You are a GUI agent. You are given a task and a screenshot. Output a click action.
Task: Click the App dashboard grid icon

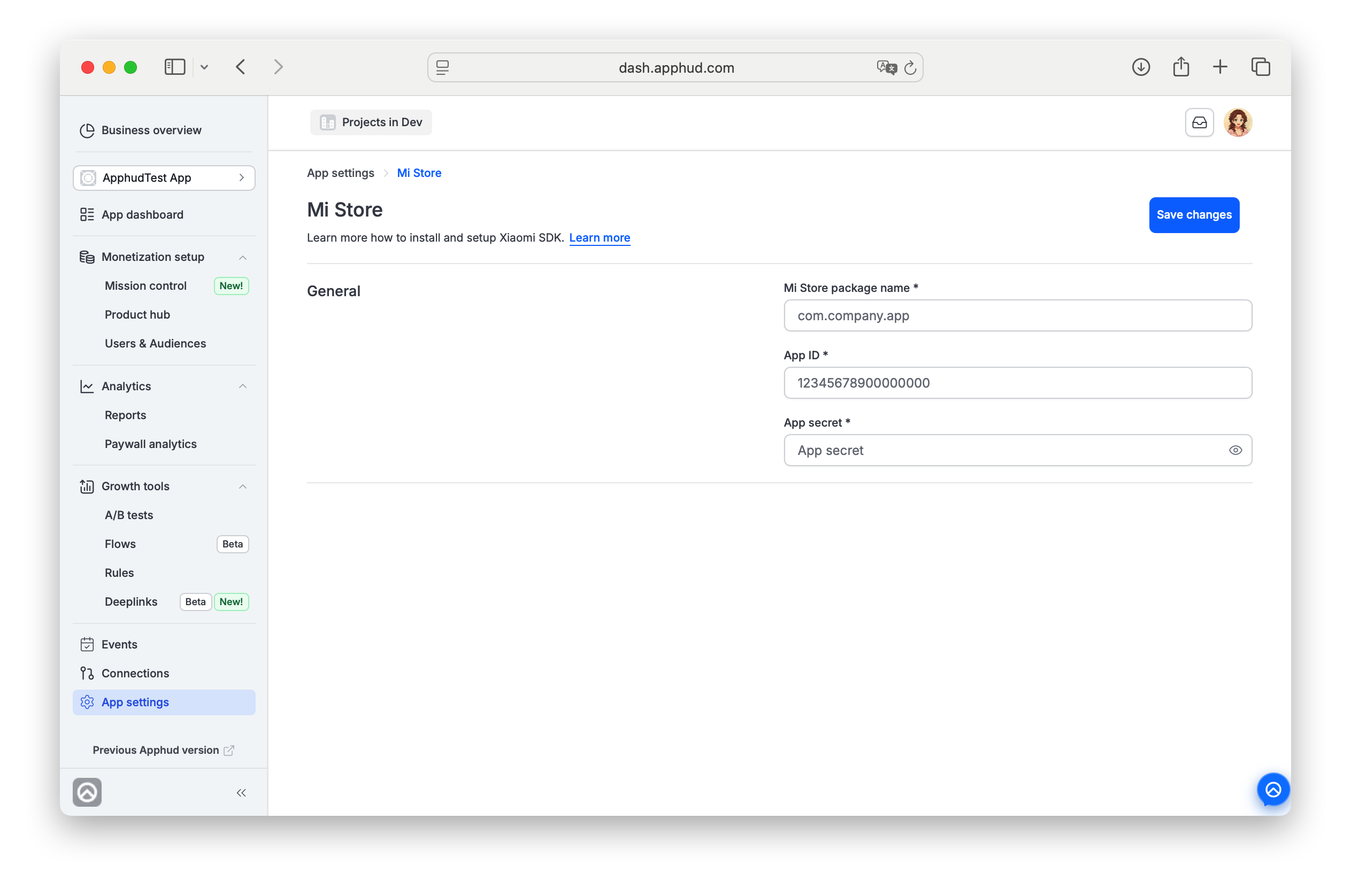(x=87, y=215)
